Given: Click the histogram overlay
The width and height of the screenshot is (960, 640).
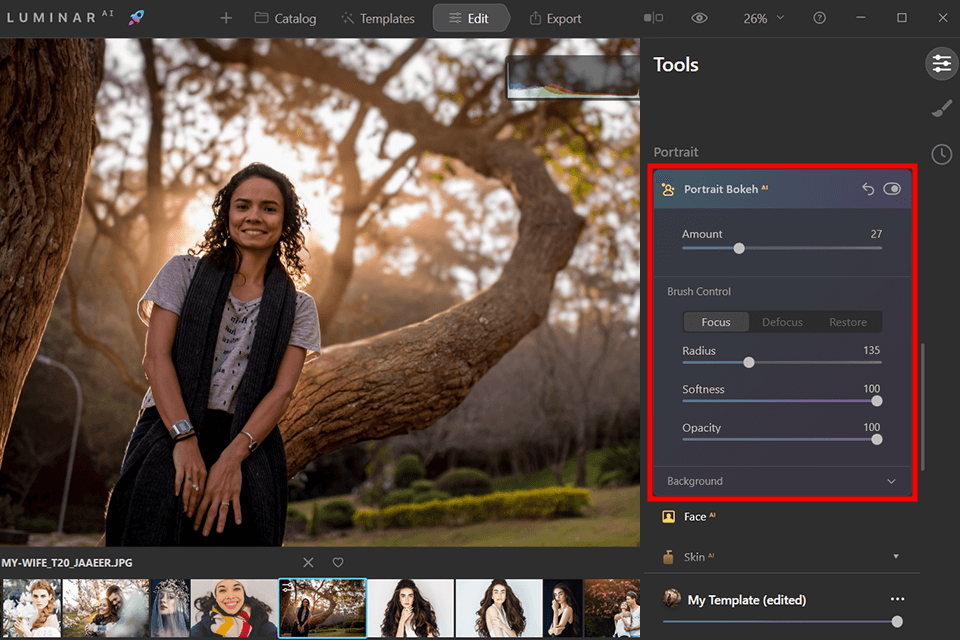Looking at the screenshot, I should tap(573, 77).
